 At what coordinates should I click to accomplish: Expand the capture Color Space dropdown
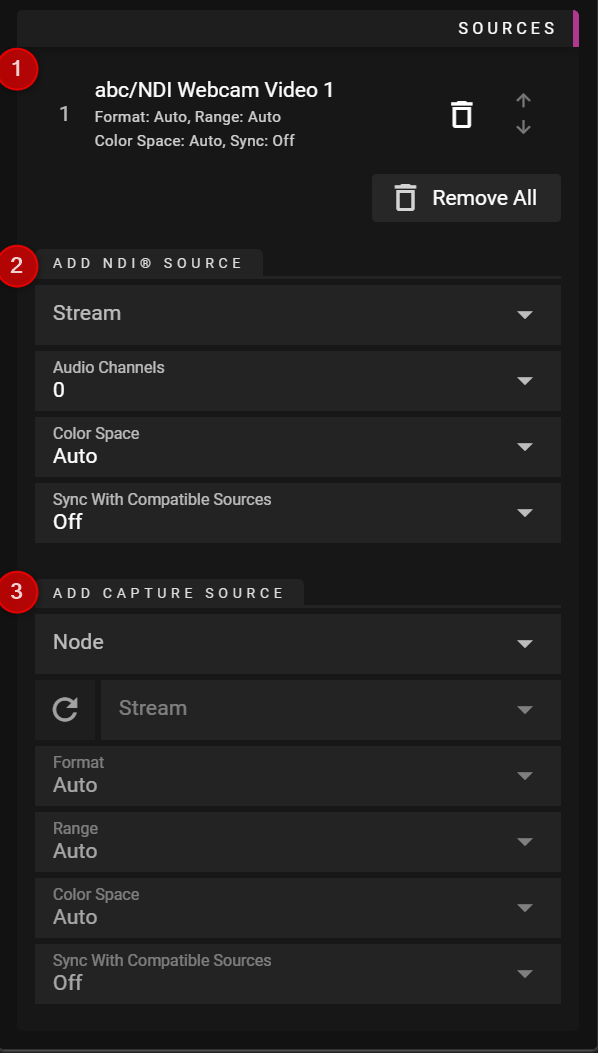point(298,908)
